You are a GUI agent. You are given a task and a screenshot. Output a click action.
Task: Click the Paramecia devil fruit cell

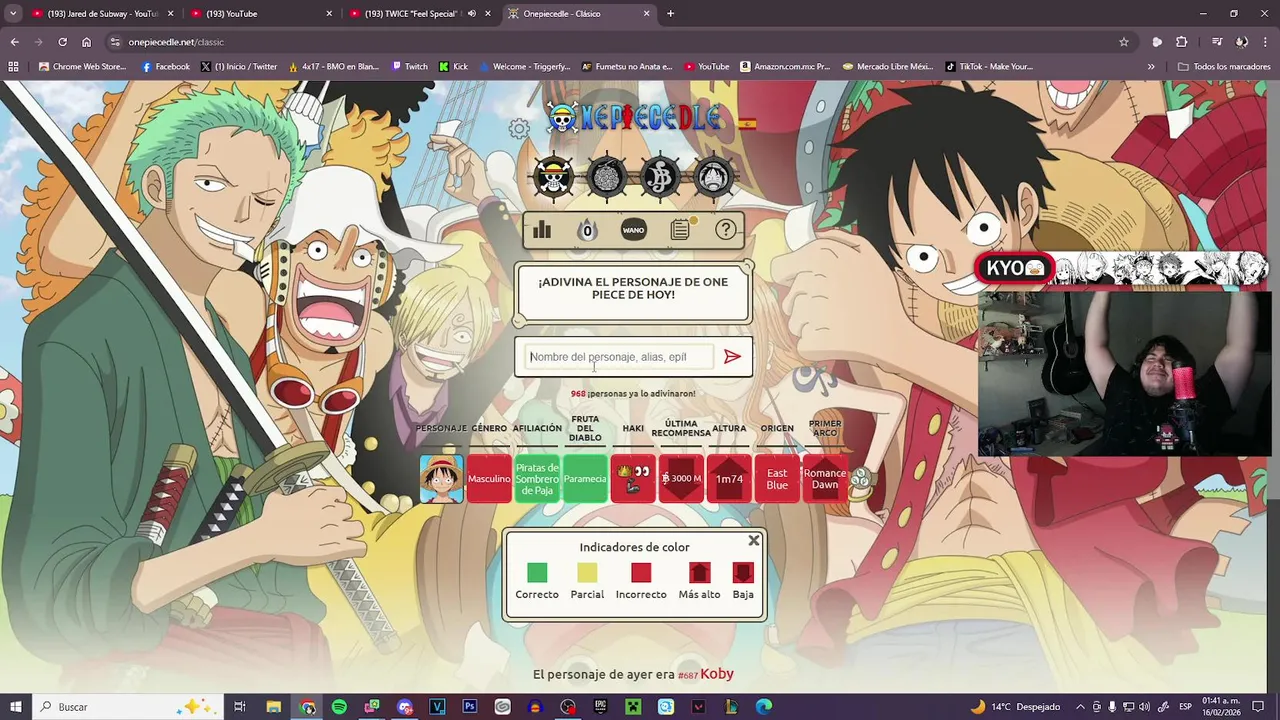[585, 479]
